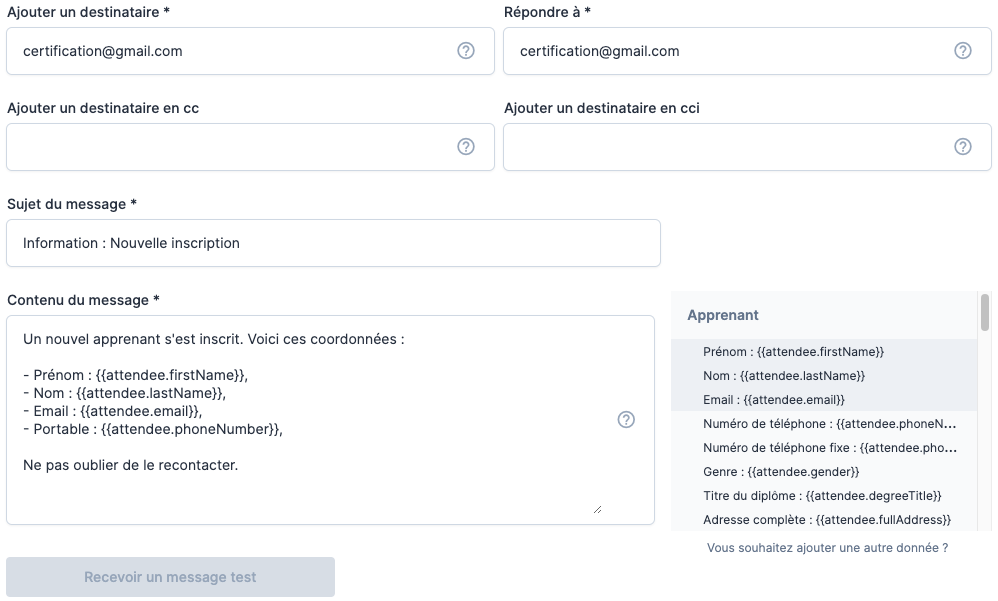Image resolution: width=998 pixels, height=601 pixels.
Task: Click help icon in cc recipient field
Action: point(466,147)
